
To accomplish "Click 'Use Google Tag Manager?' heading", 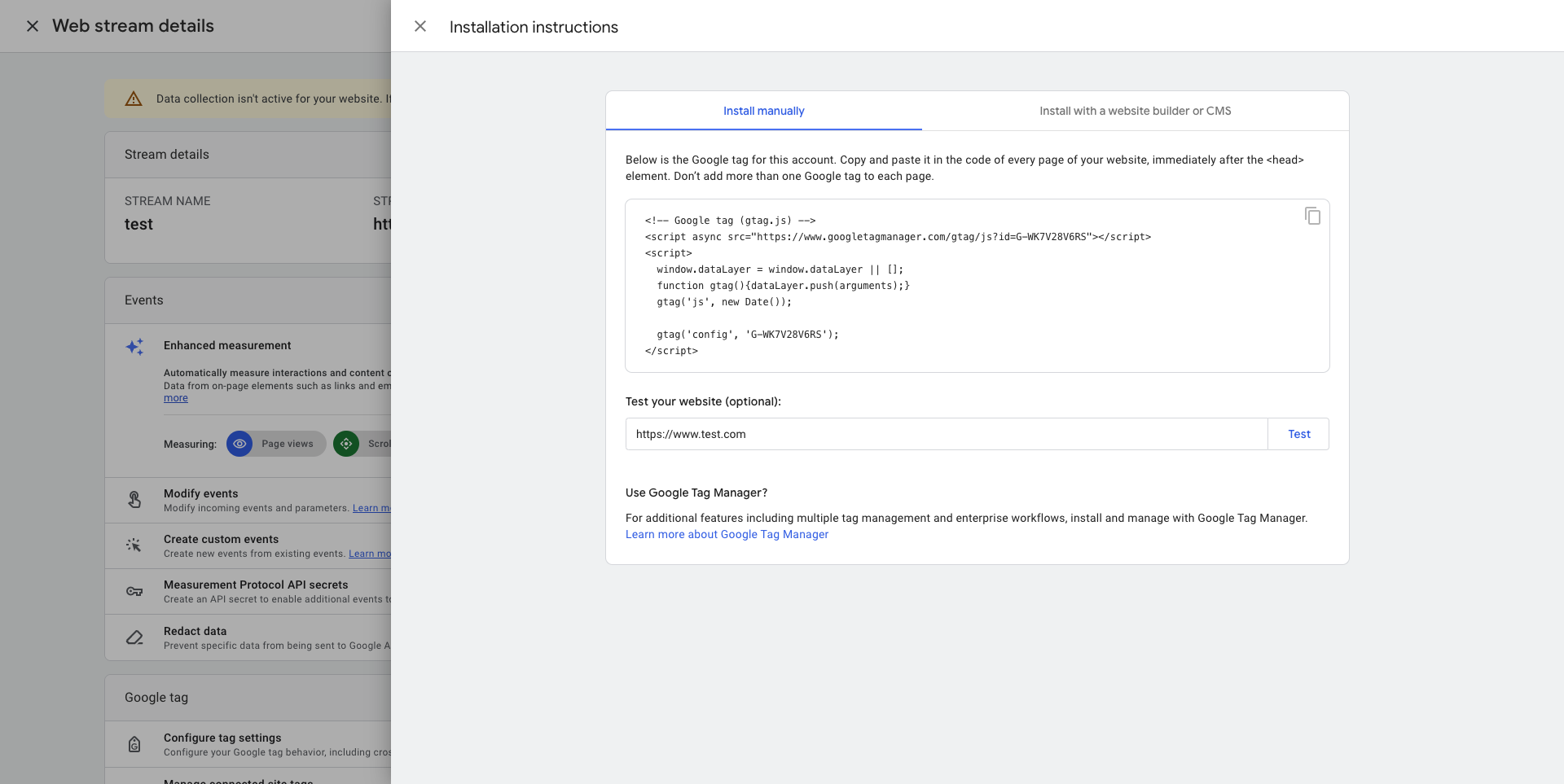I will [x=696, y=493].
